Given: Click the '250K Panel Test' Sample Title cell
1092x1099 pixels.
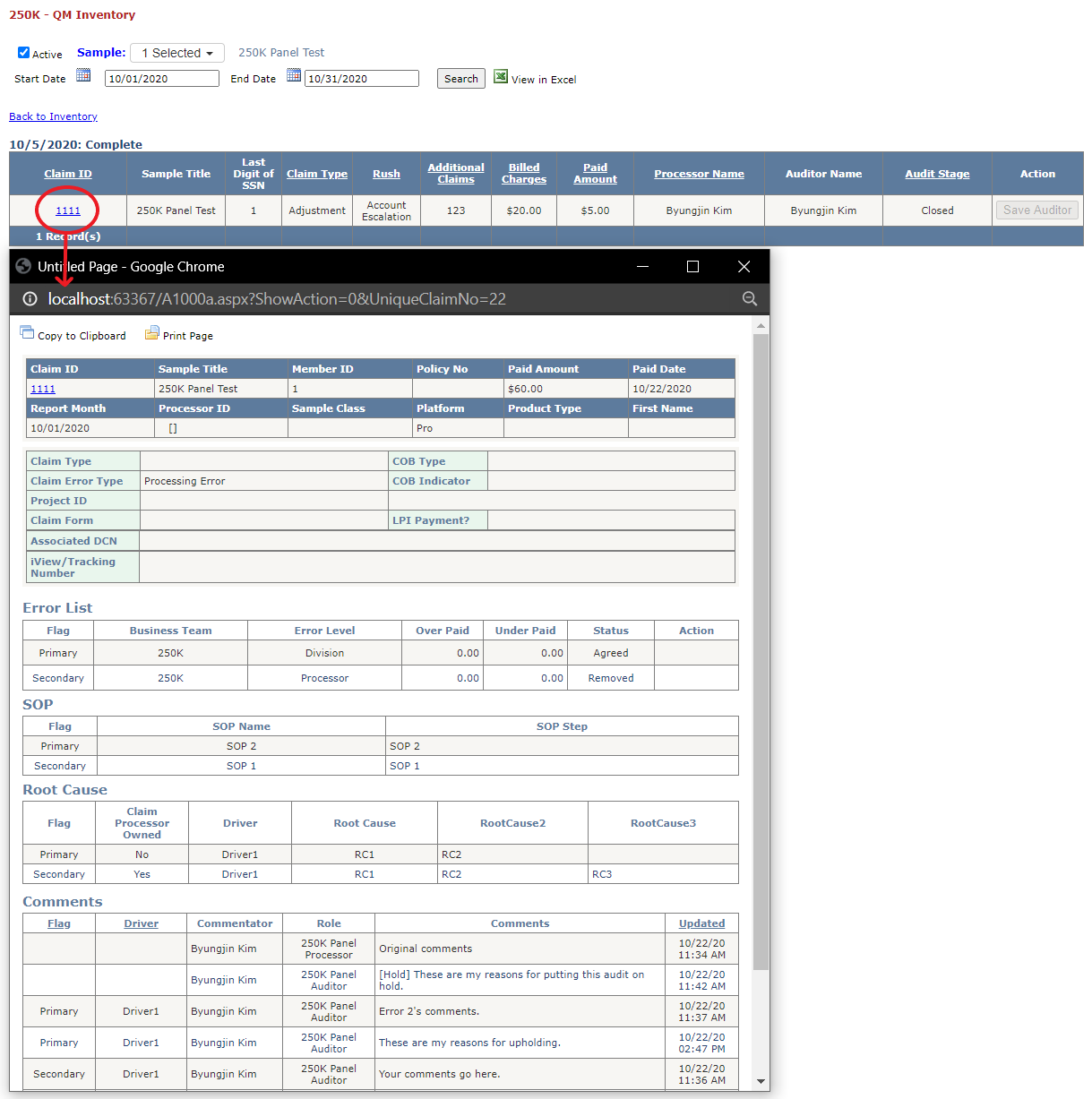Looking at the screenshot, I should click(x=176, y=210).
